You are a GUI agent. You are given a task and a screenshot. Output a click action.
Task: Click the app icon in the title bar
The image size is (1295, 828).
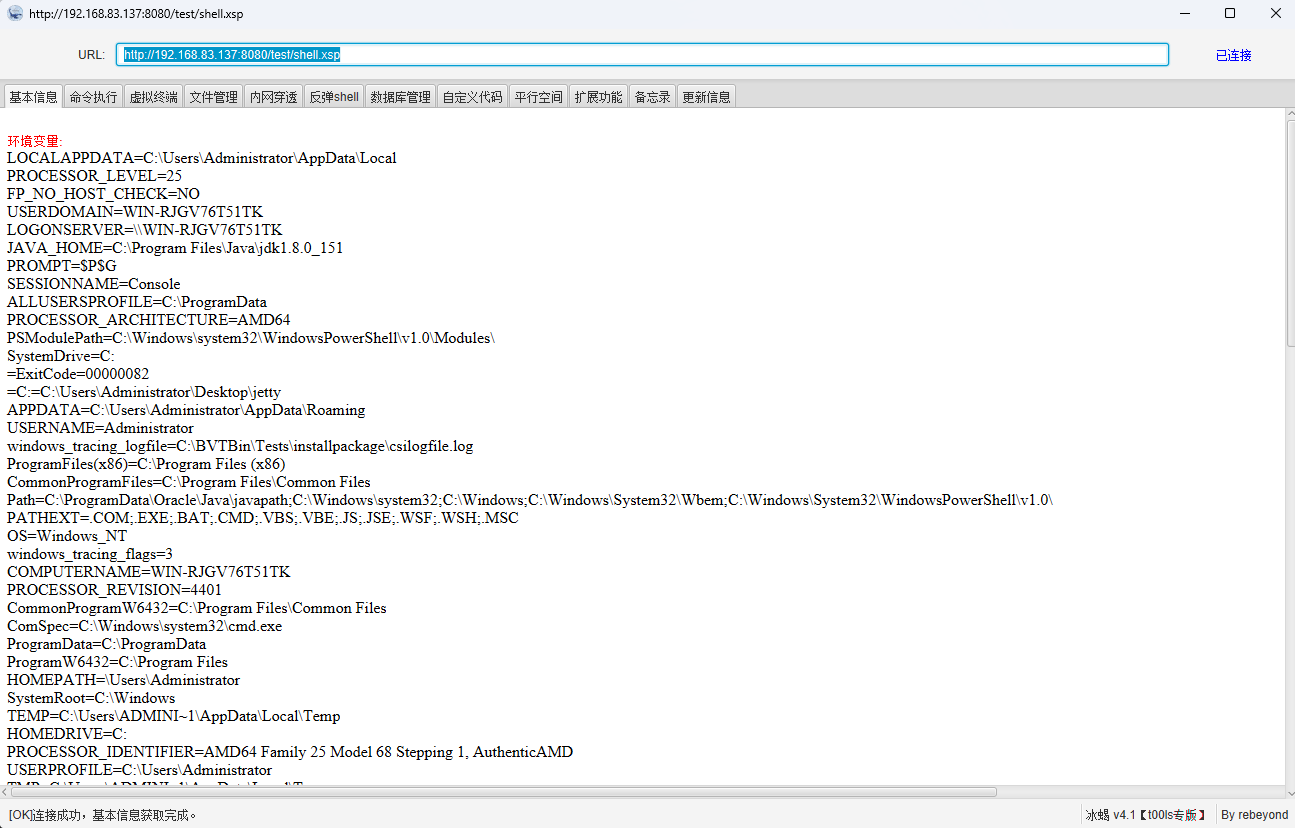pos(15,14)
